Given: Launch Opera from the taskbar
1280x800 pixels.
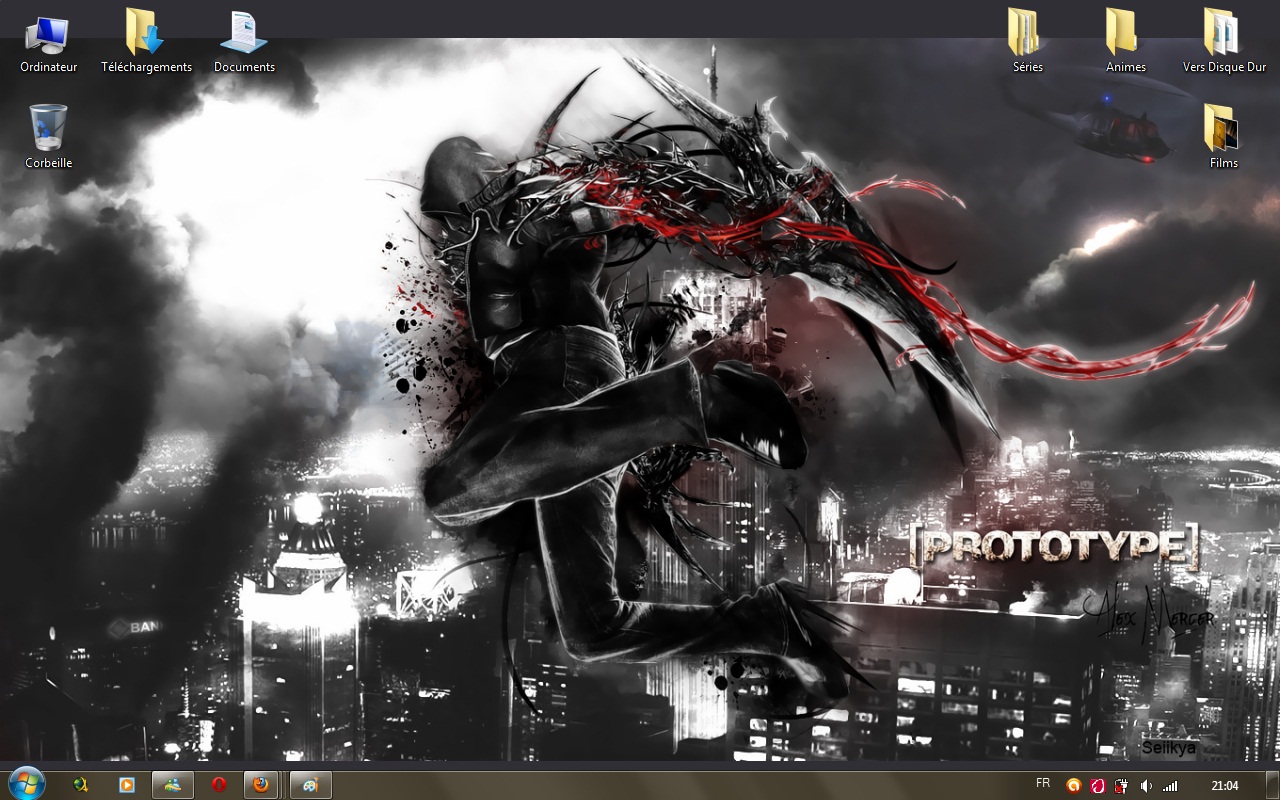Looking at the screenshot, I should point(219,785).
